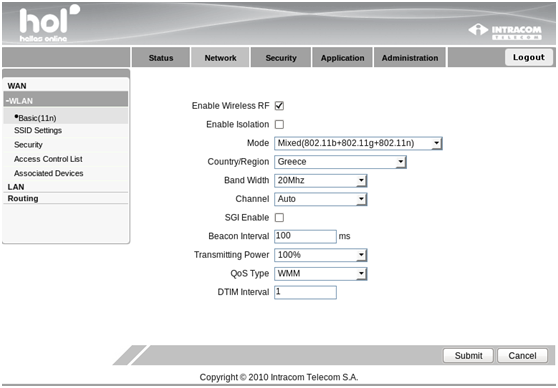Screen dimensions: 558x388
Task: Open the Band Width dropdown
Action: tap(320, 180)
